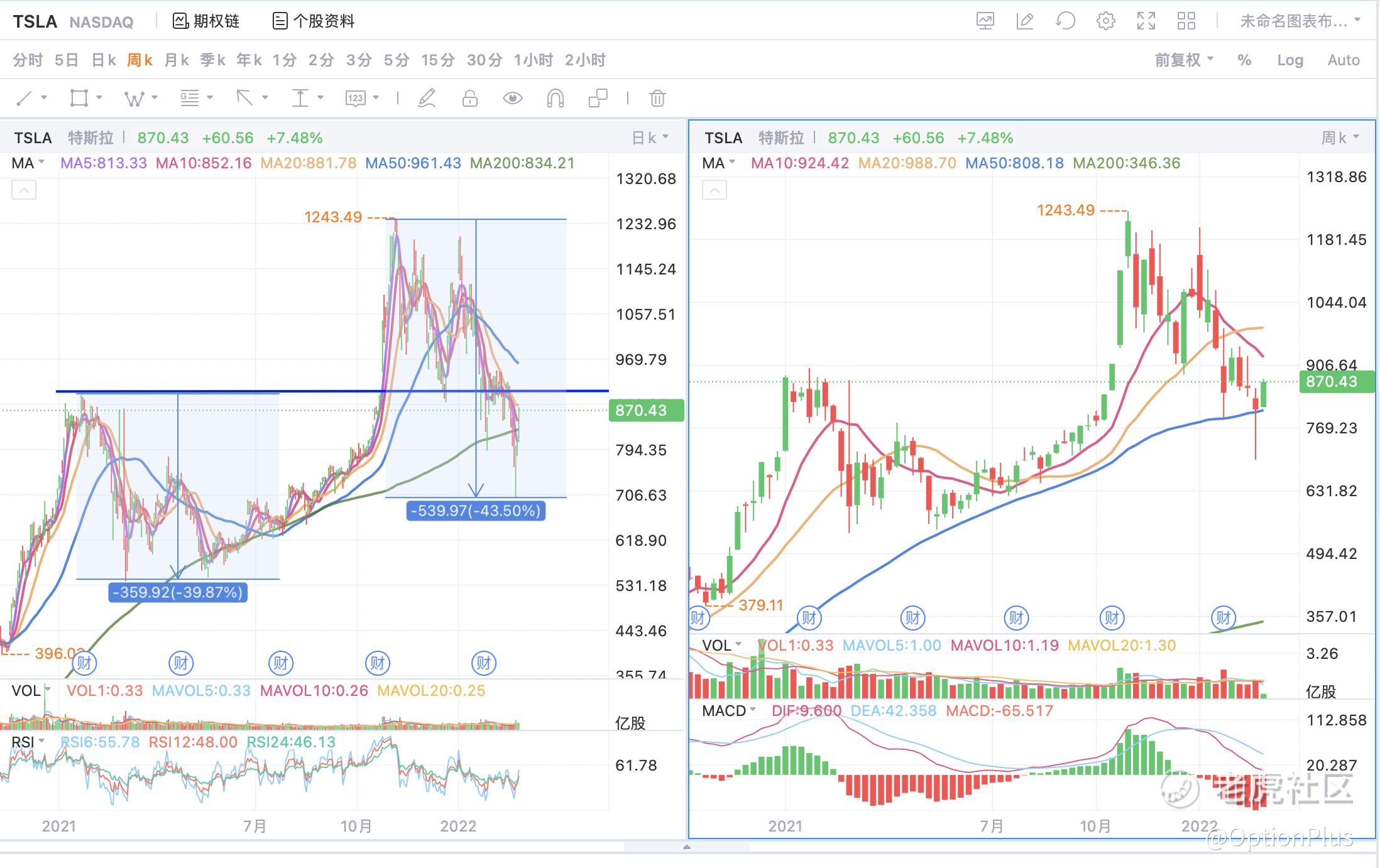The width and height of the screenshot is (1380, 868).
Task: Open the right chart VOL indicator dropdown
Action: point(722,646)
